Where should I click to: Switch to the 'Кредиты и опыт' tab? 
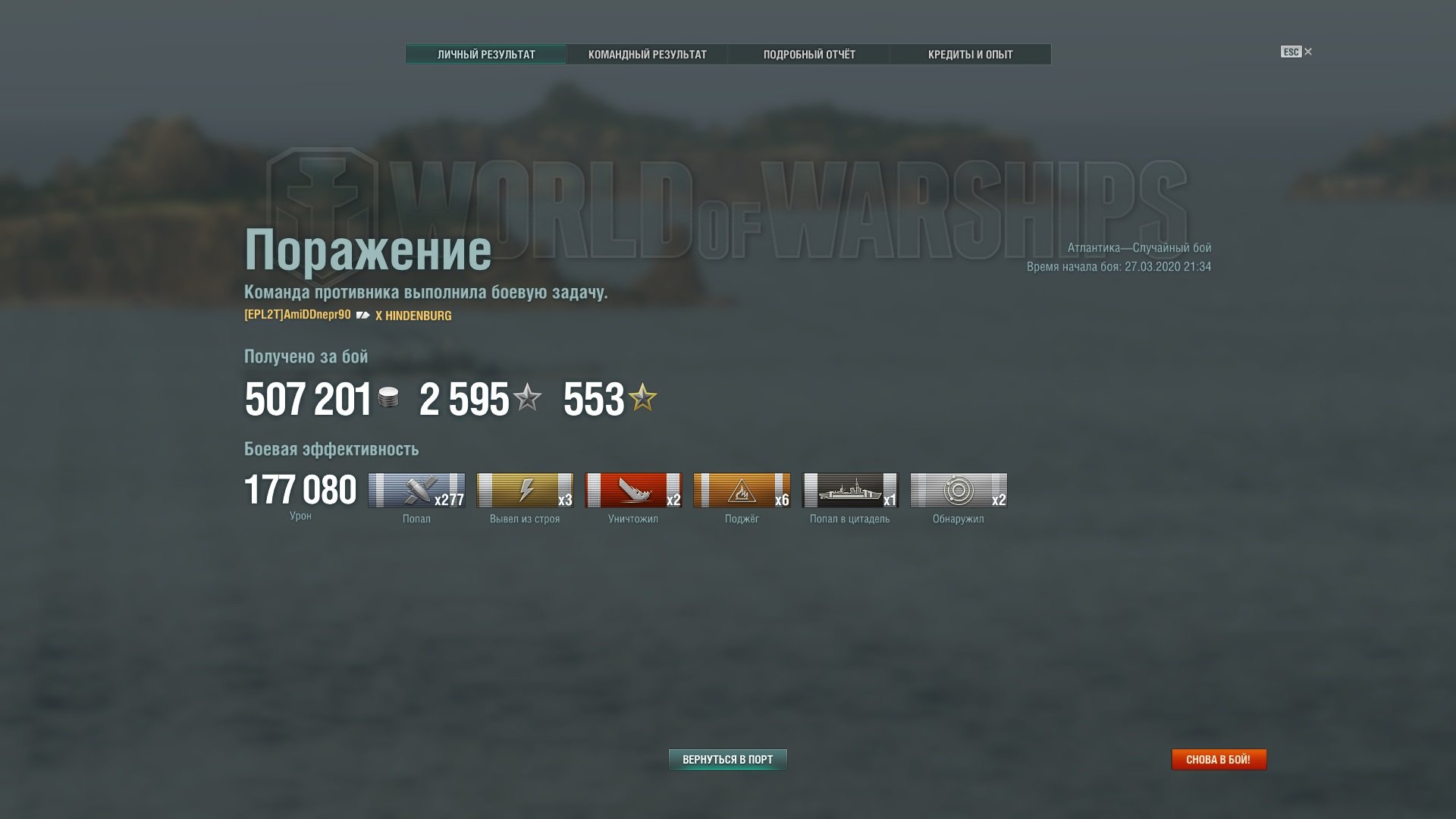pos(971,55)
